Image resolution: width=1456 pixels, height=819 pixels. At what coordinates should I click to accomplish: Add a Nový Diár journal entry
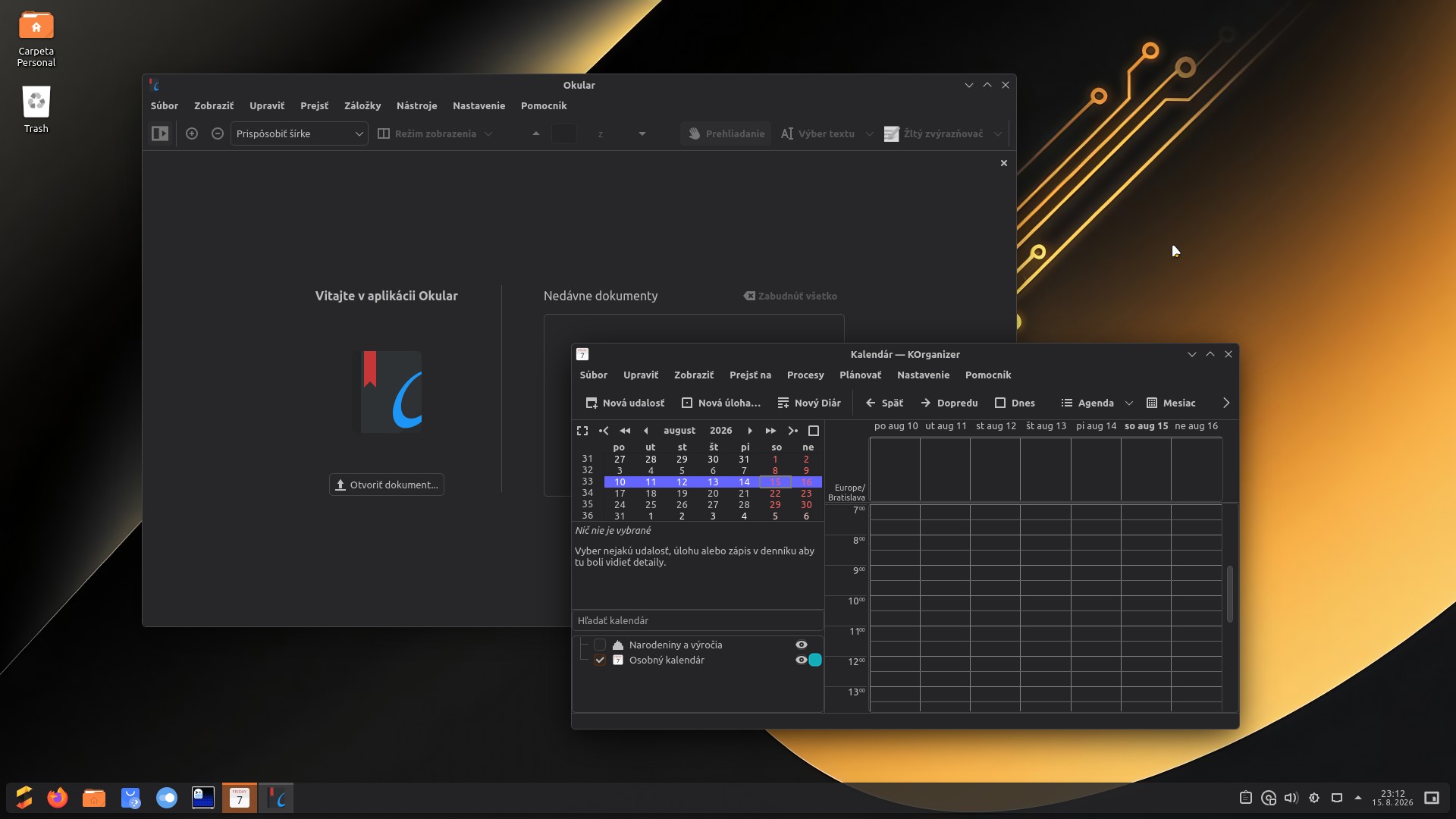tap(809, 403)
